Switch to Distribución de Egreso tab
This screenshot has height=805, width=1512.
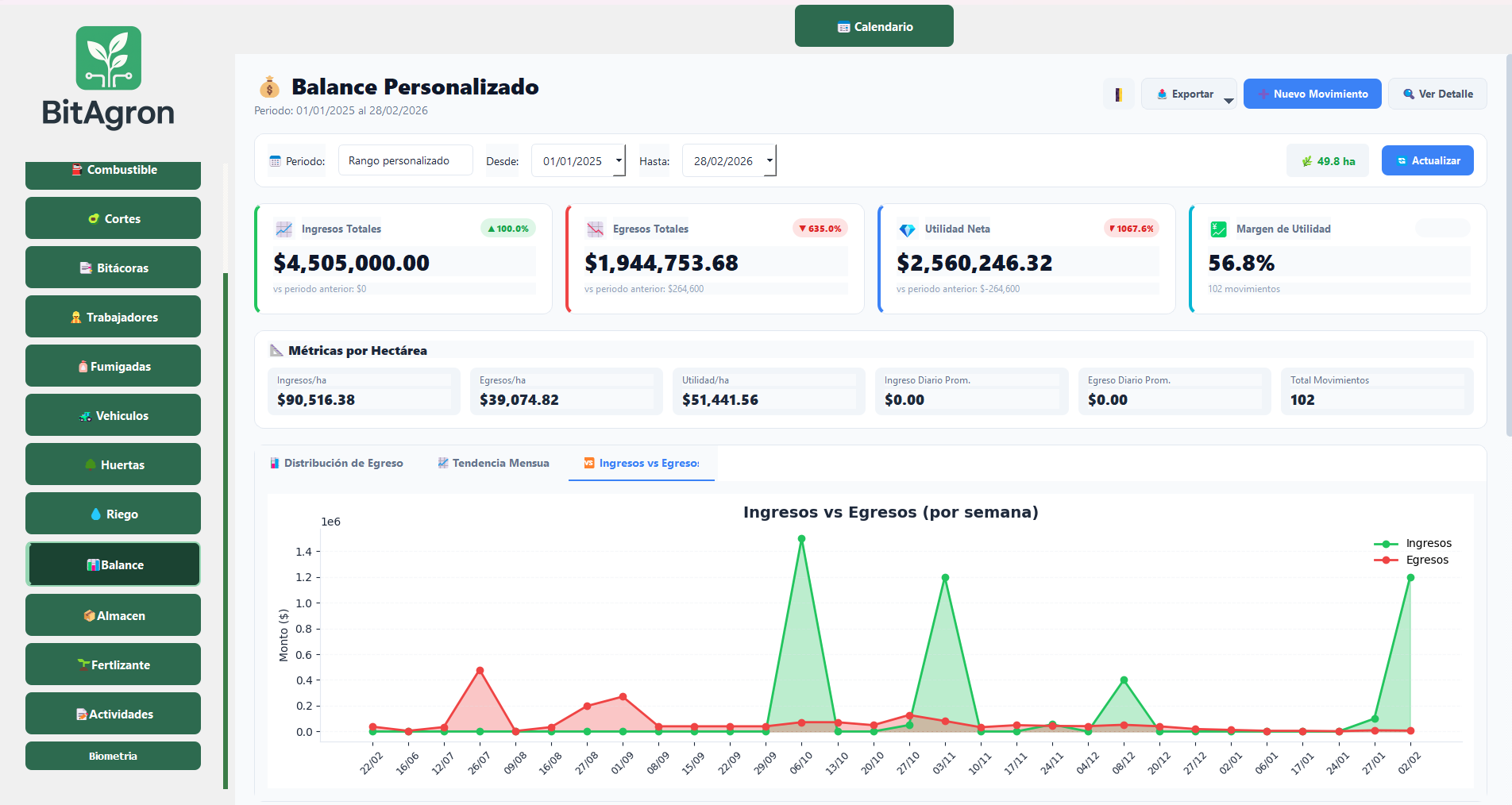click(337, 463)
